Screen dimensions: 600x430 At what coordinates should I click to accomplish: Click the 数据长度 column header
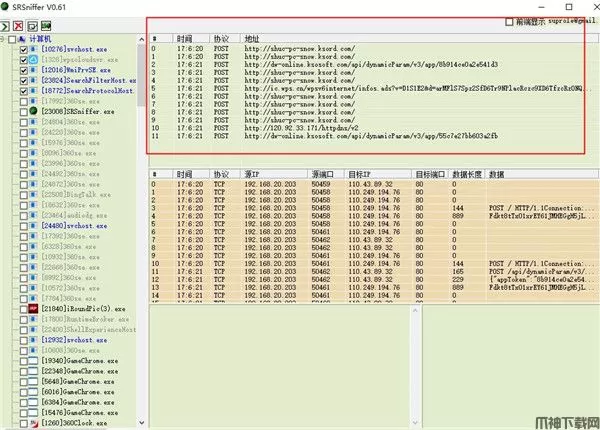click(x=466, y=174)
